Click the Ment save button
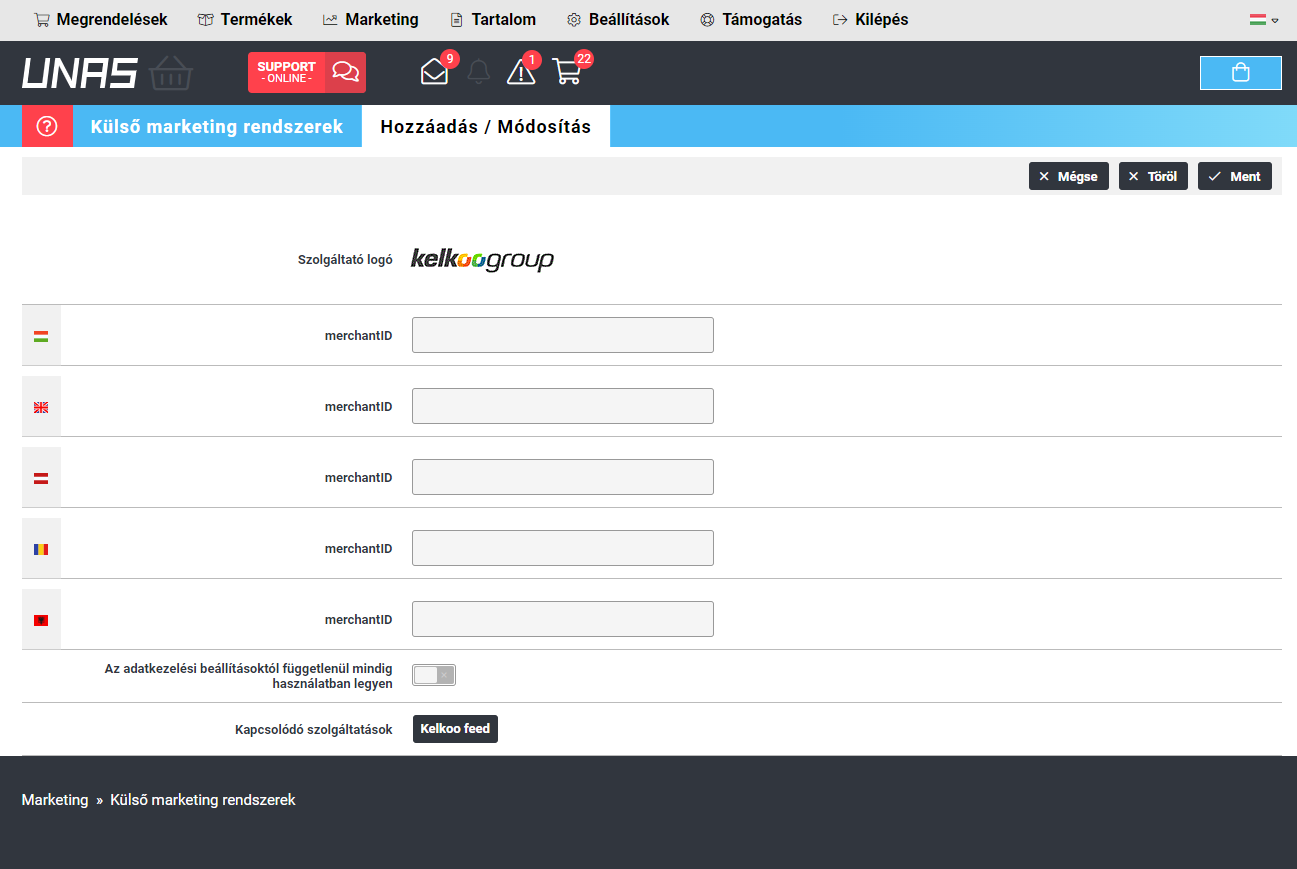Image resolution: width=1297 pixels, height=869 pixels. [x=1234, y=177]
